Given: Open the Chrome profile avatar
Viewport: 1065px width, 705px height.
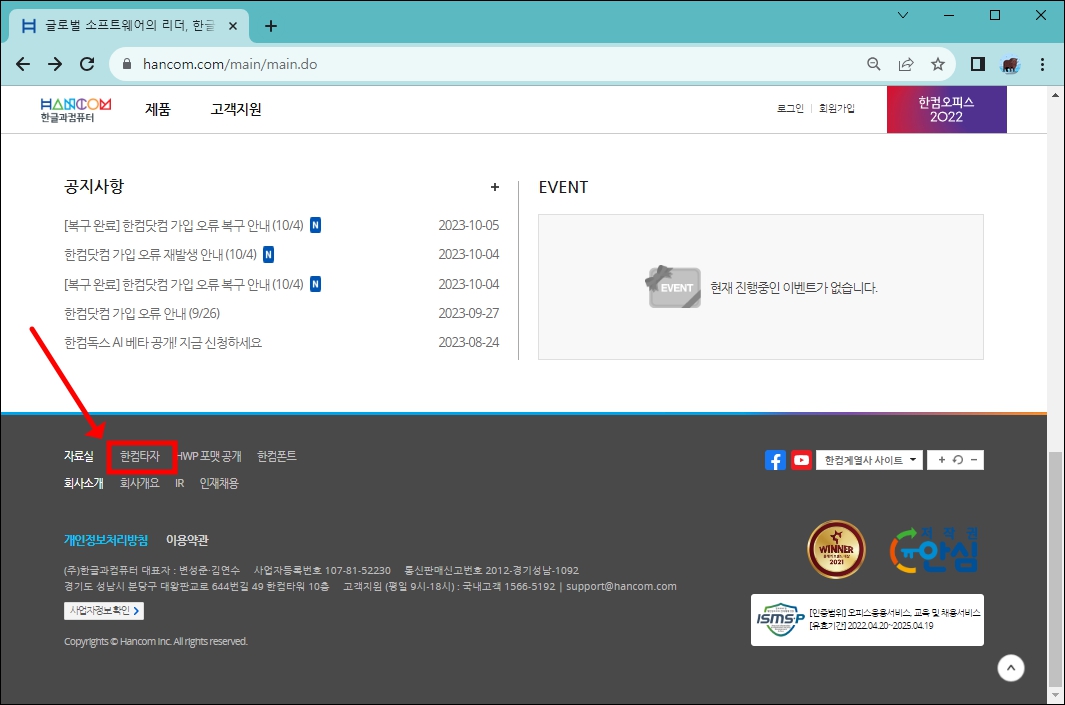Looking at the screenshot, I should click(x=1010, y=65).
